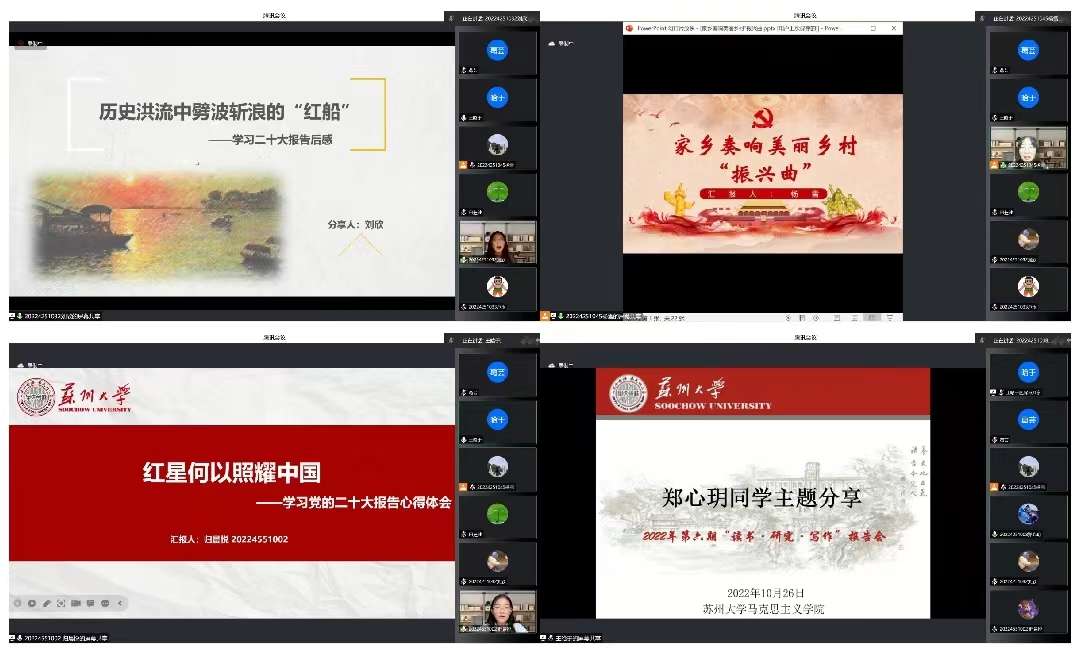Viewport: 1080px width, 653px height.
Task: Select speaker video thumbnail beside 红船 slide
Action: pyautogui.click(x=497, y=242)
